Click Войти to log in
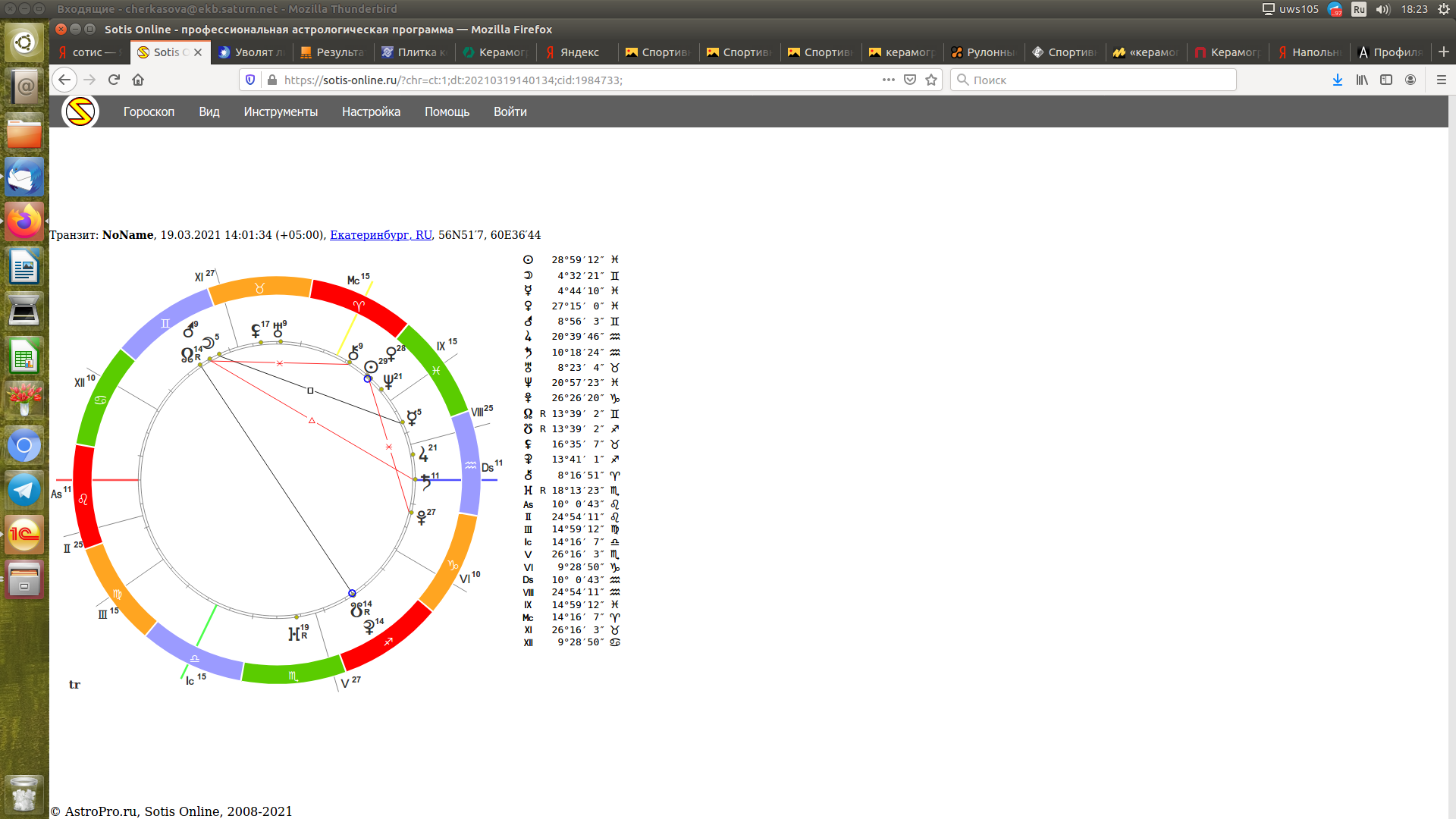Viewport: 1456px width, 819px height. pos(510,111)
